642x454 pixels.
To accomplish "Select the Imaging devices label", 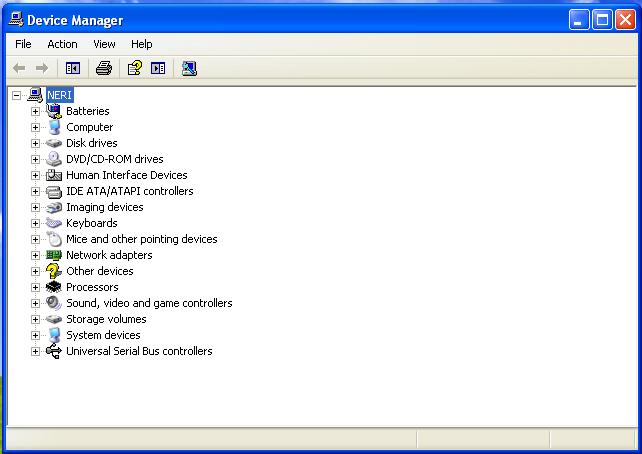I will (105, 207).
